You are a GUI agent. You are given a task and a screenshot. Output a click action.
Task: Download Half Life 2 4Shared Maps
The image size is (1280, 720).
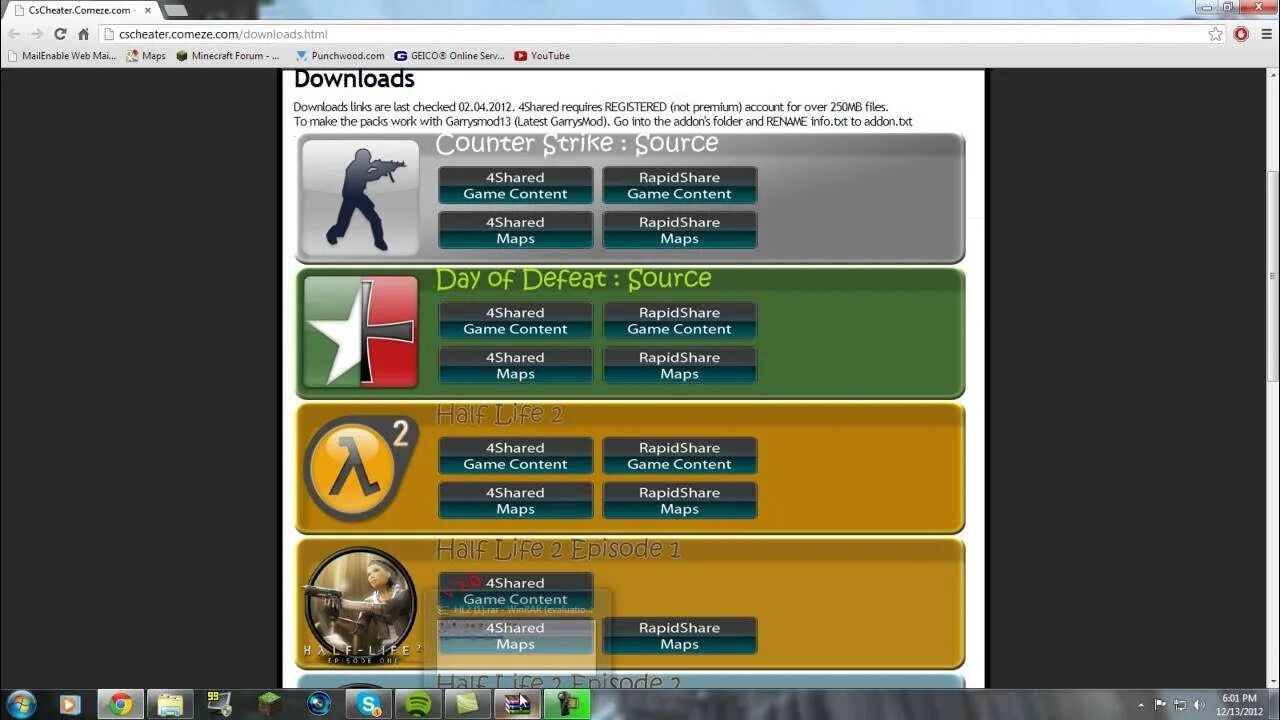pos(515,501)
